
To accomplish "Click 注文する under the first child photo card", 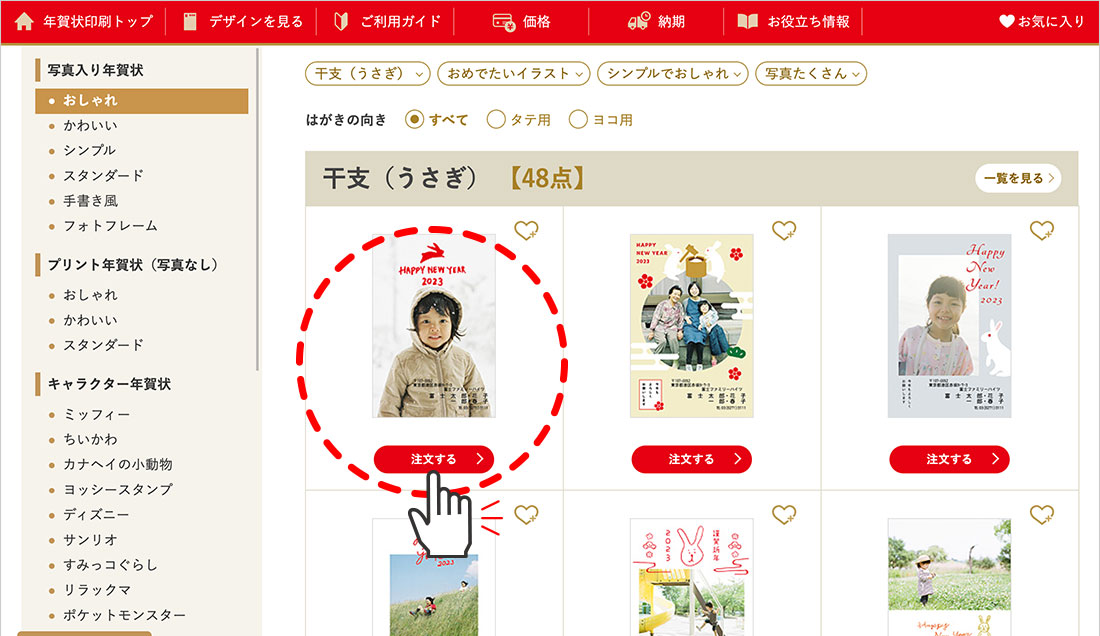I will tap(434, 459).
